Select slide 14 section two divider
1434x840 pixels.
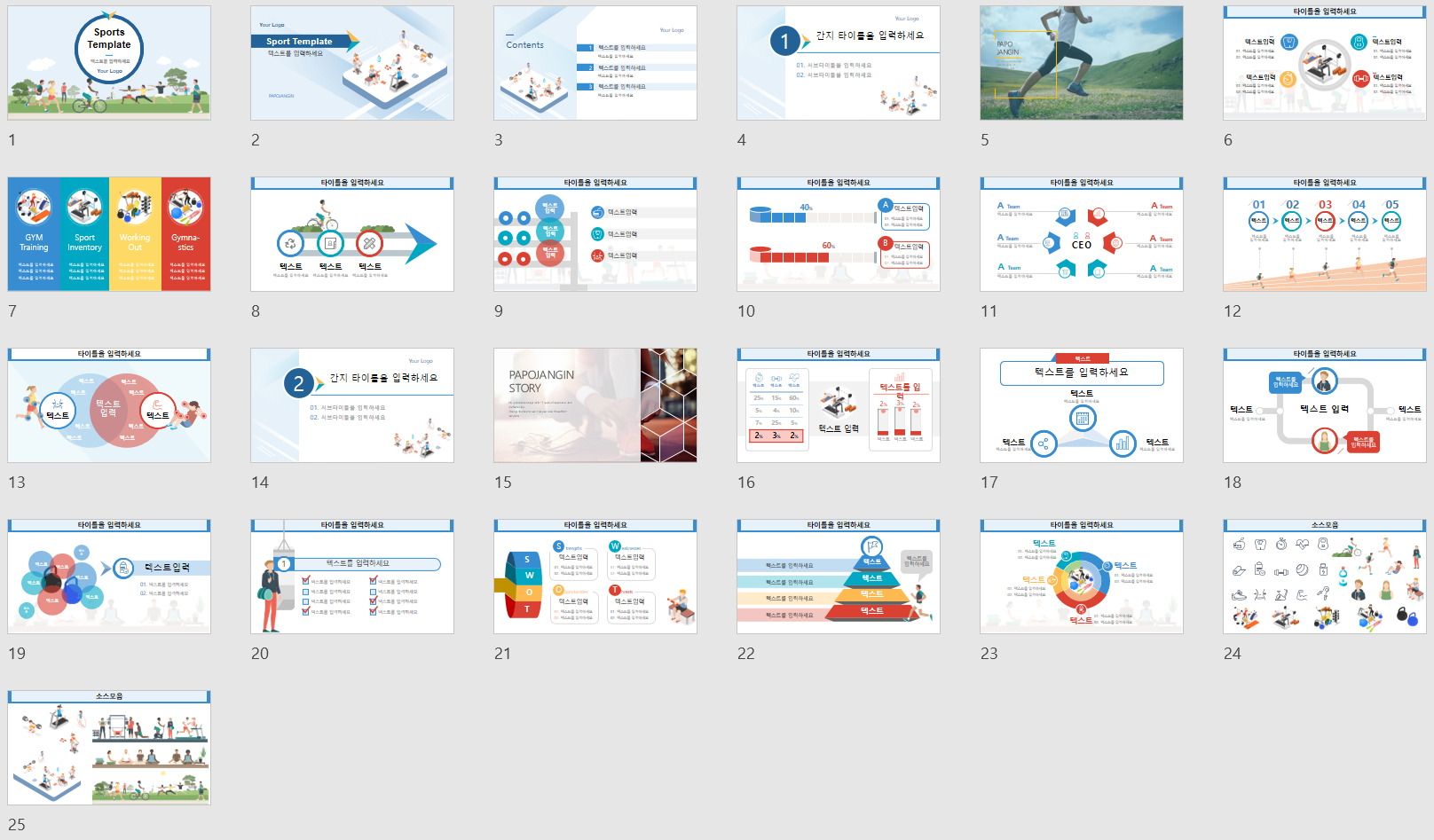[352, 405]
